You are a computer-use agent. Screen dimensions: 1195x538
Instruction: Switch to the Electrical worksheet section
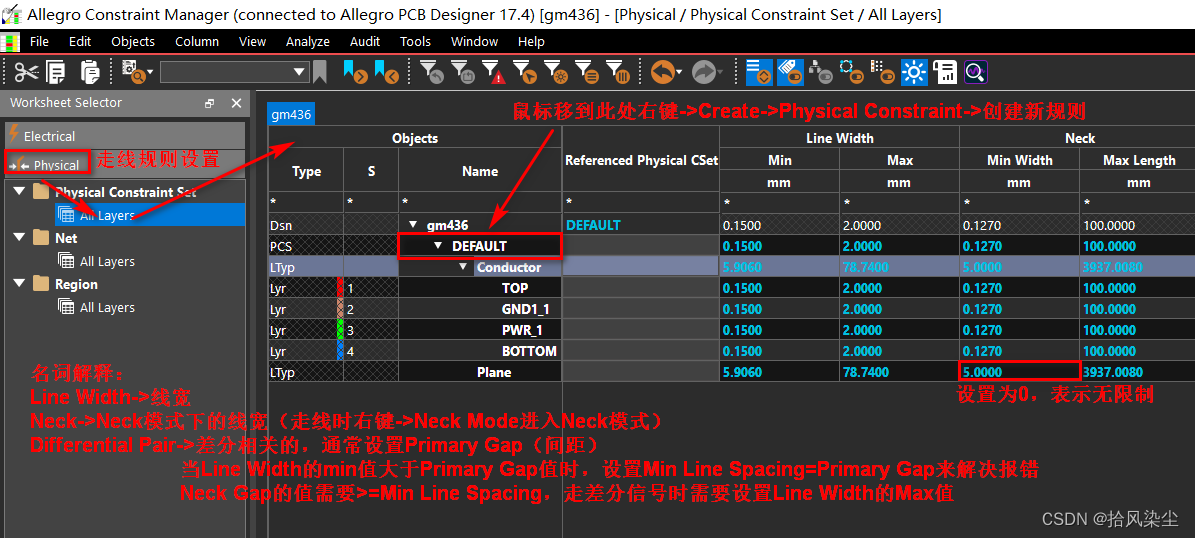125,136
